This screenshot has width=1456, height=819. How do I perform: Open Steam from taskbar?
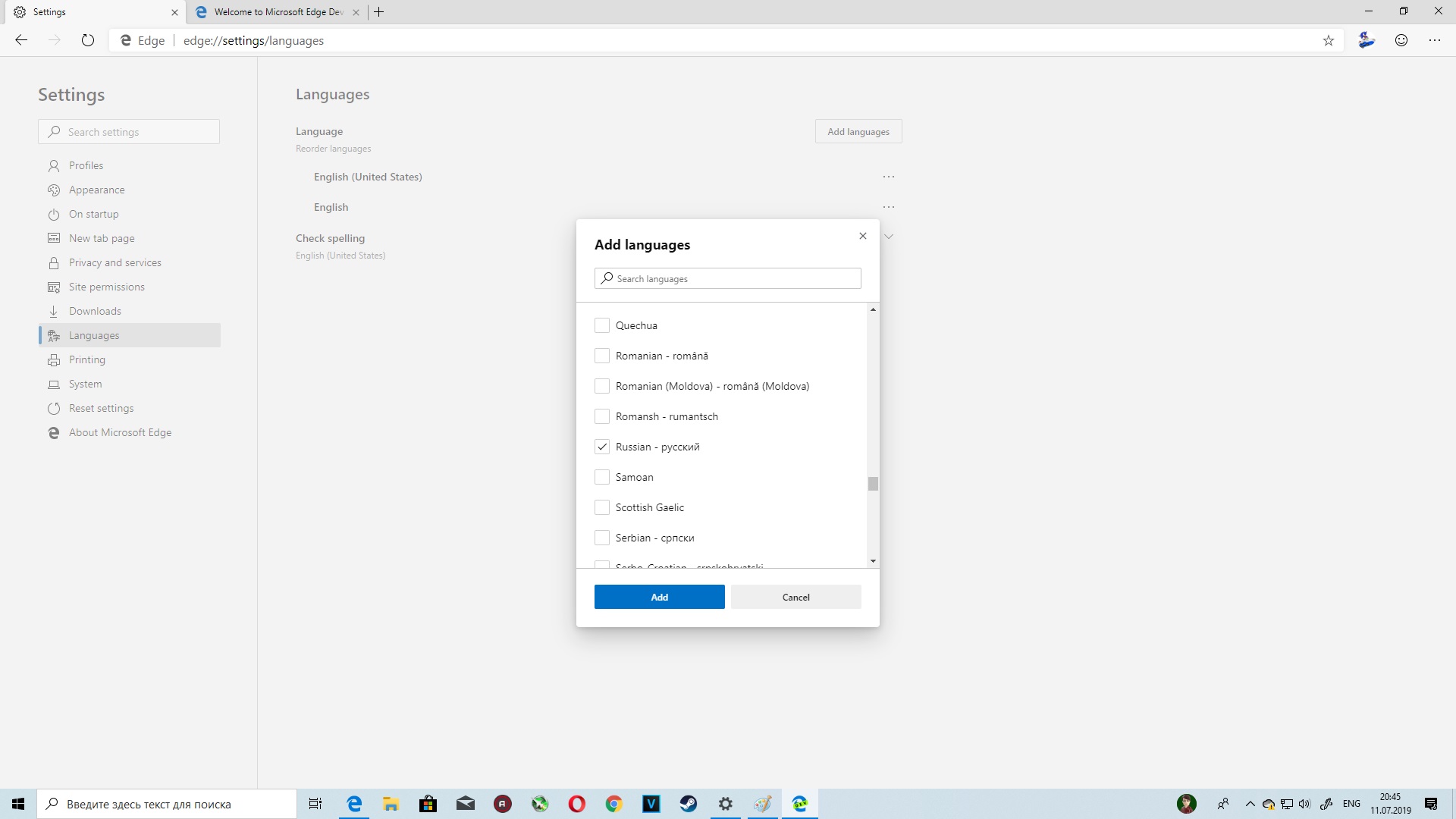[x=689, y=804]
